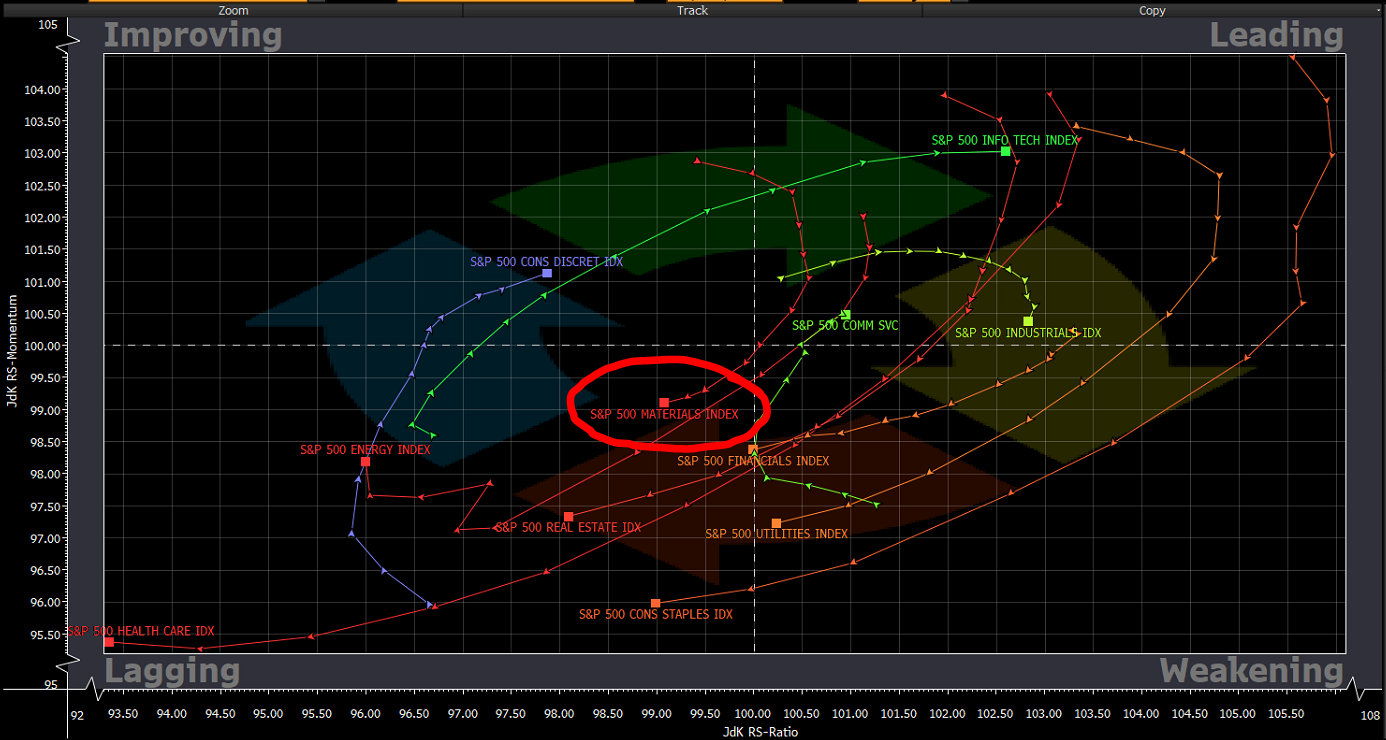Select the S&P 500 Materials Index square marker
The width and height of the screenshot is (1386, 740).
coord(664,402)
